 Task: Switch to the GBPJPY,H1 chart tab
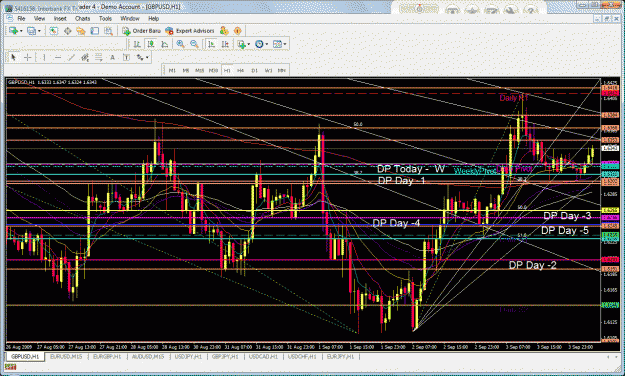226,357
